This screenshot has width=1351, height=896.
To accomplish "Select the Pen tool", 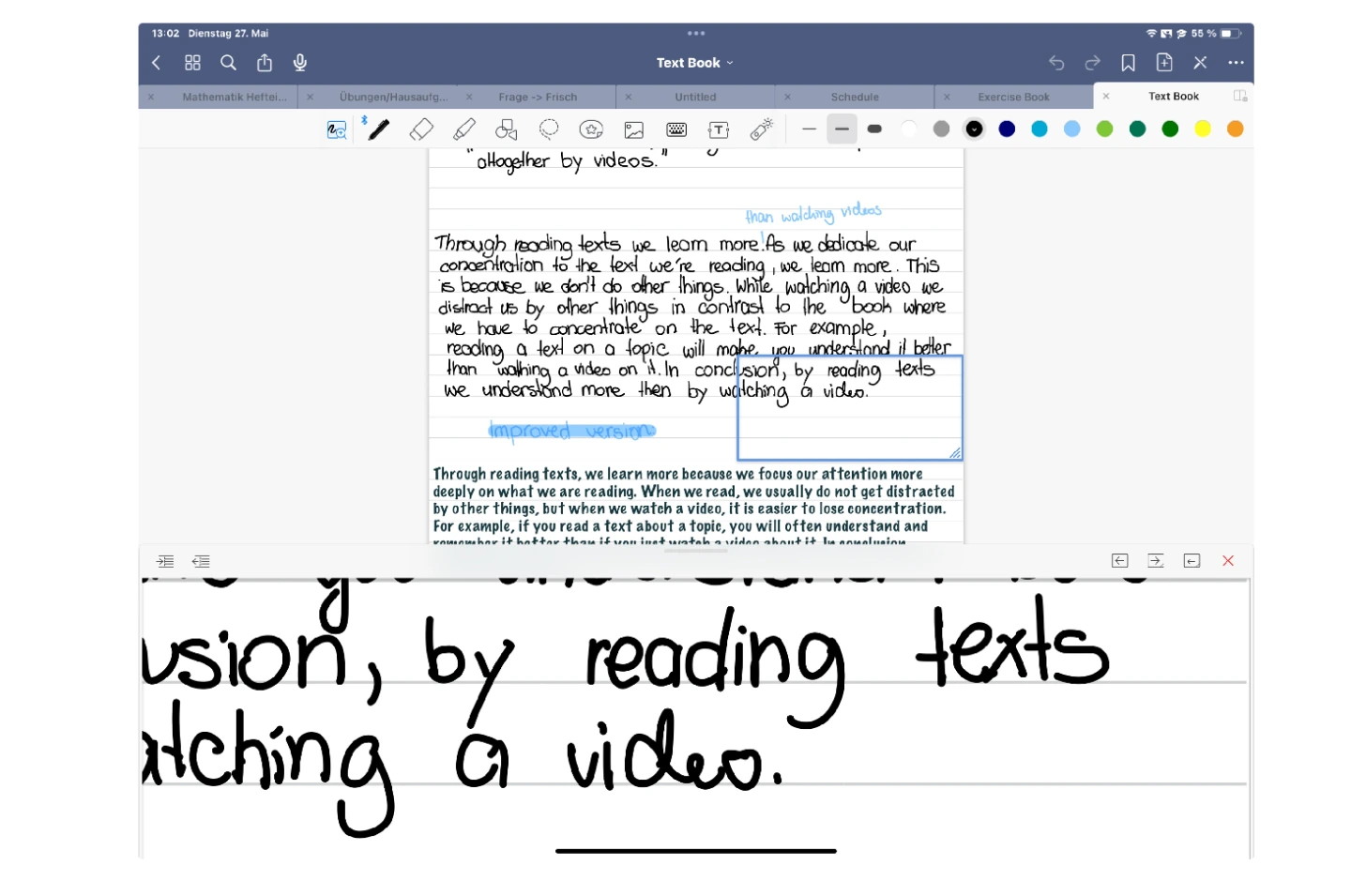I will (379, 129).
